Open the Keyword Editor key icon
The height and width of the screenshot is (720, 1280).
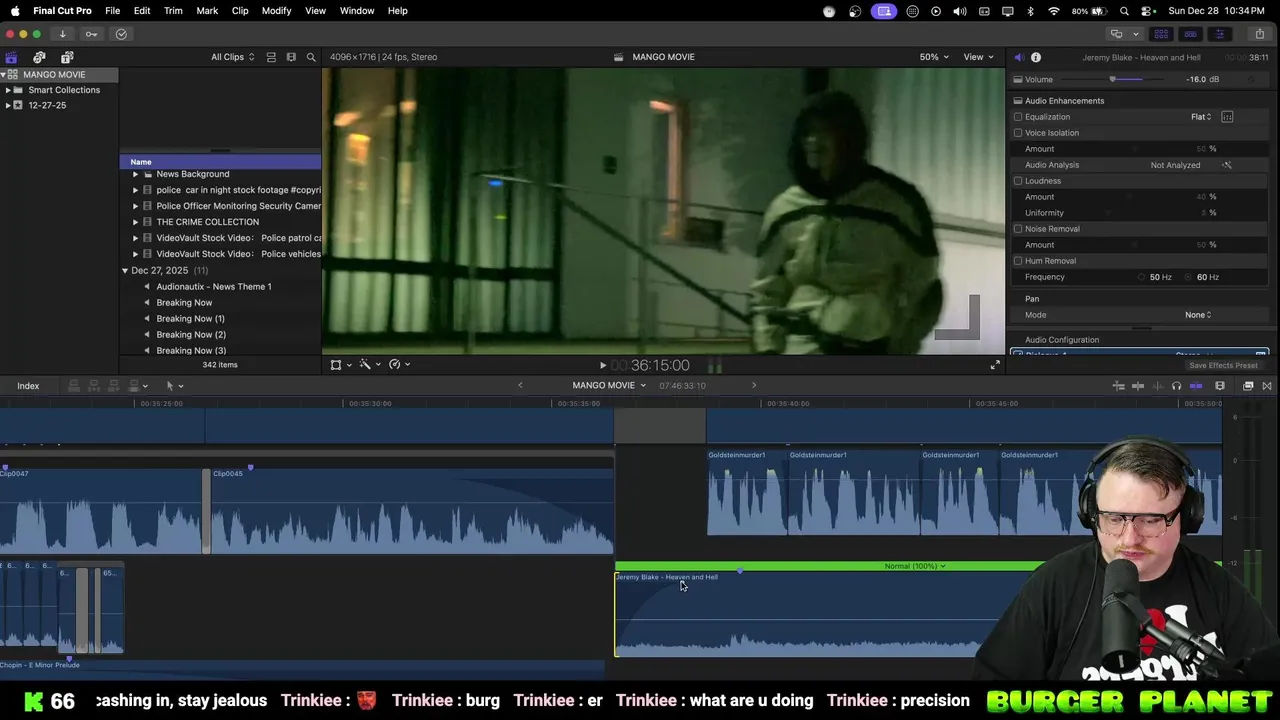(91, 34)
